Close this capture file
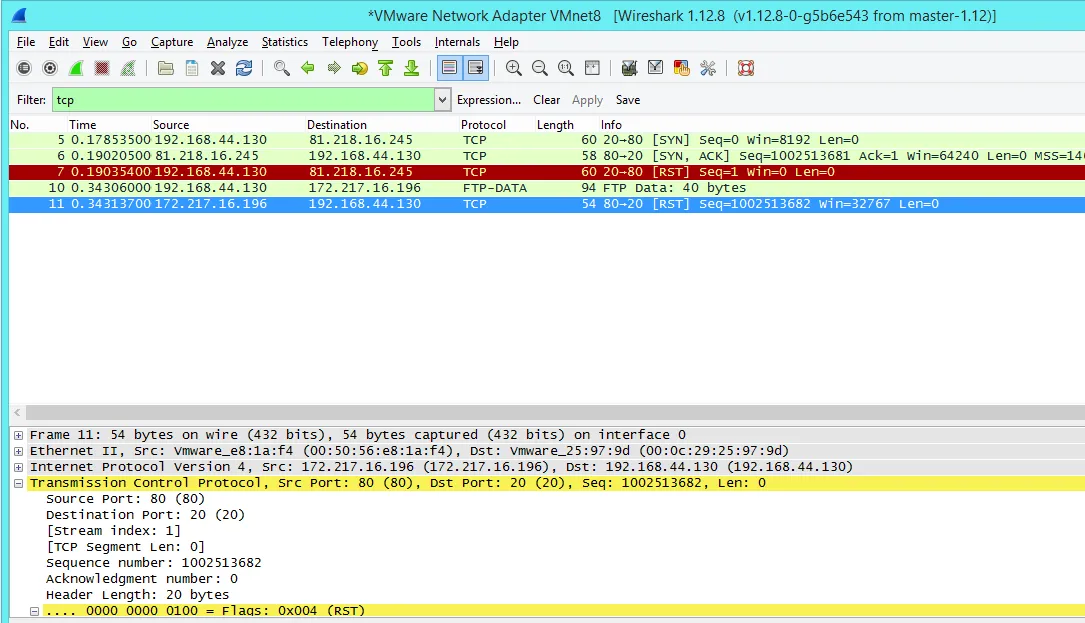Screen dimensions: 1085x623 218,68
